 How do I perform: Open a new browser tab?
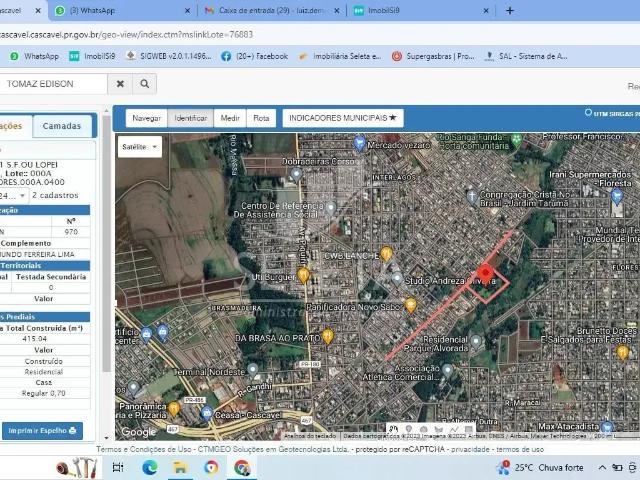pos(510,11)
